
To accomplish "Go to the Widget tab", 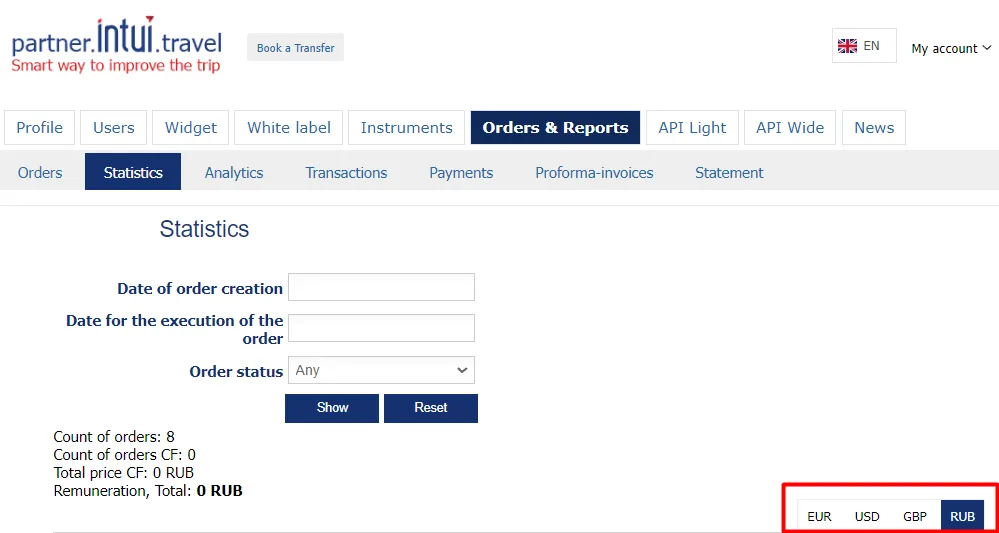I will (x=191, y=128).
